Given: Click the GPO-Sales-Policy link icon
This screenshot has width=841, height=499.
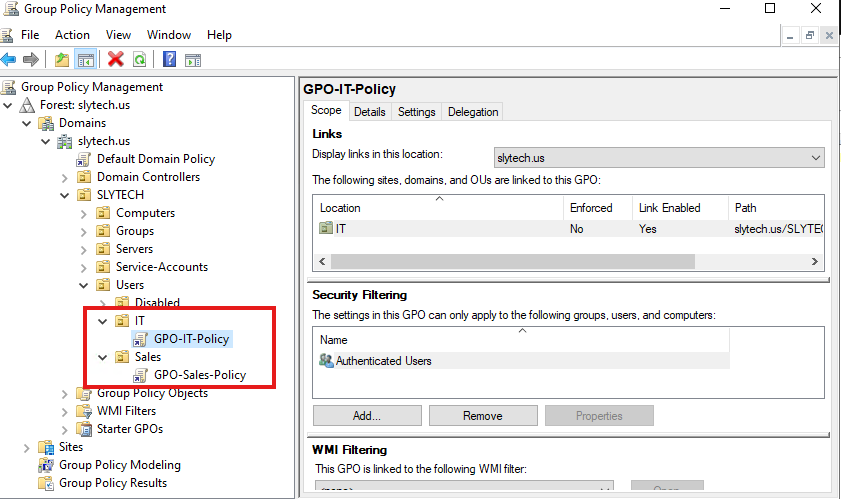Looking at the screenshot, I should click(x=141, y=375).
